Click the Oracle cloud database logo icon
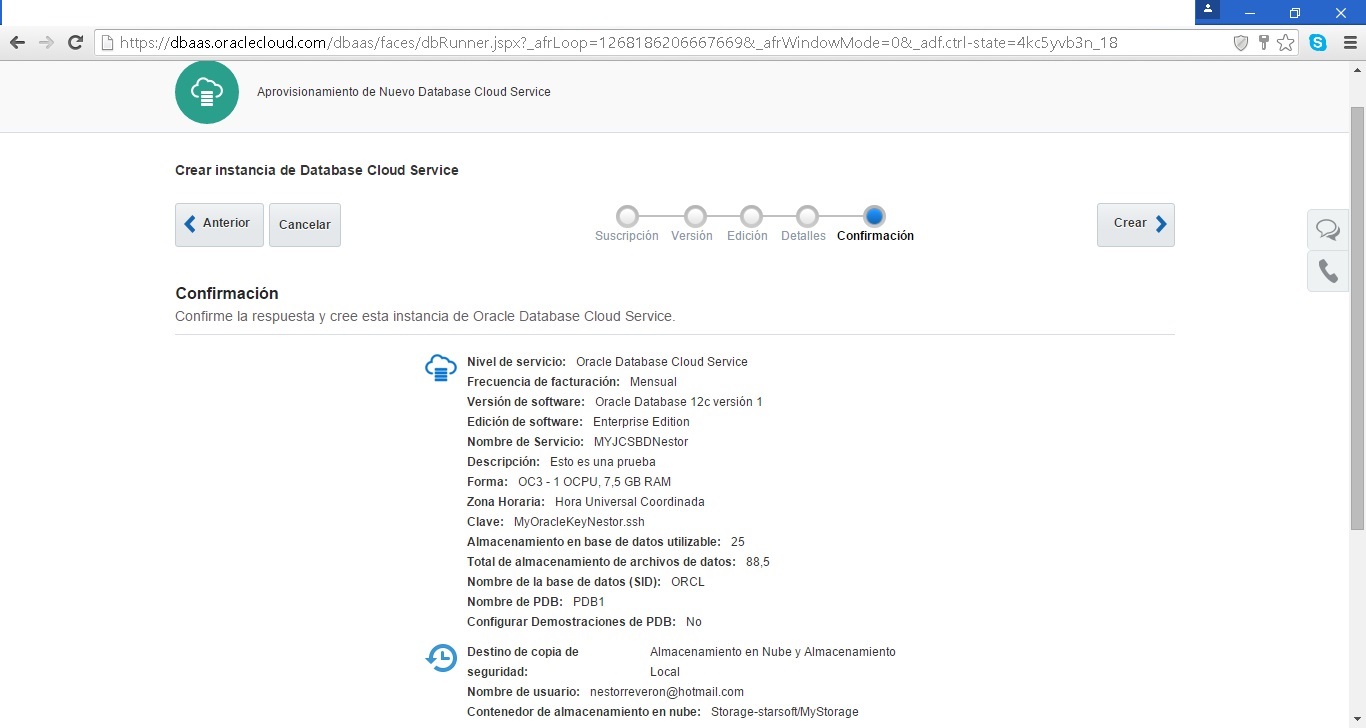 point(206,92)
